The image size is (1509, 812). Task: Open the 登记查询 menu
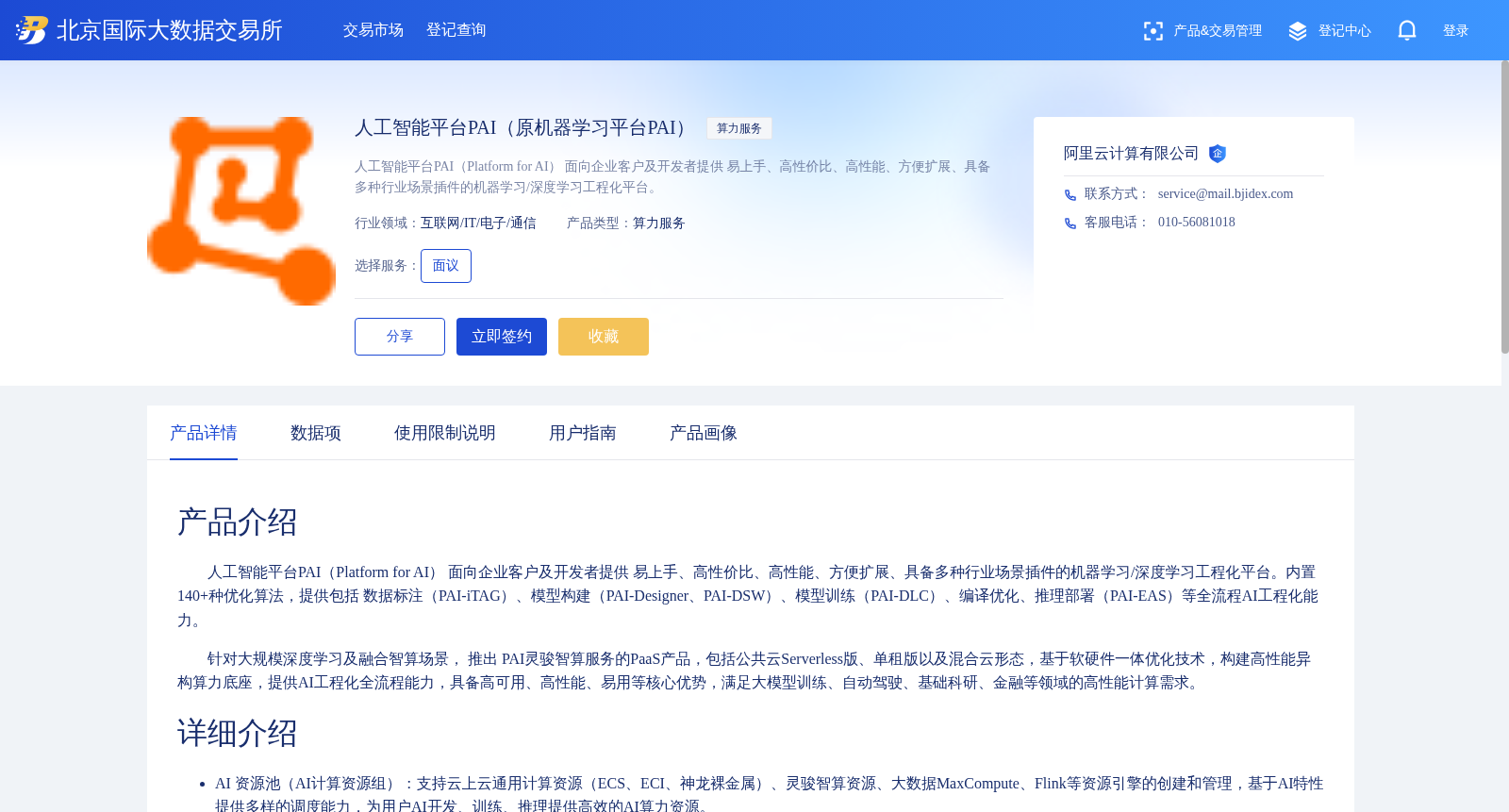point(456,30)
